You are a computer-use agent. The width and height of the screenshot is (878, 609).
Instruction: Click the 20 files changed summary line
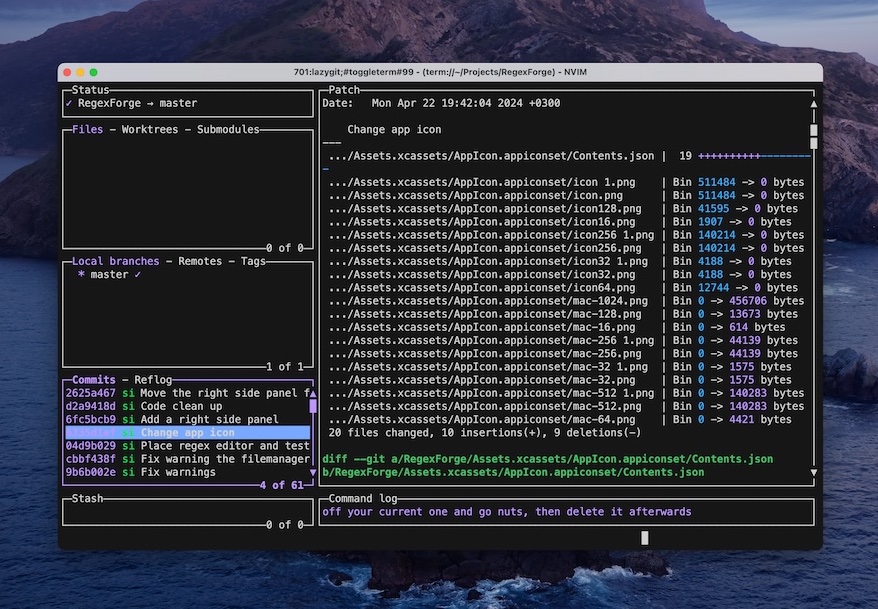point(485,433)
